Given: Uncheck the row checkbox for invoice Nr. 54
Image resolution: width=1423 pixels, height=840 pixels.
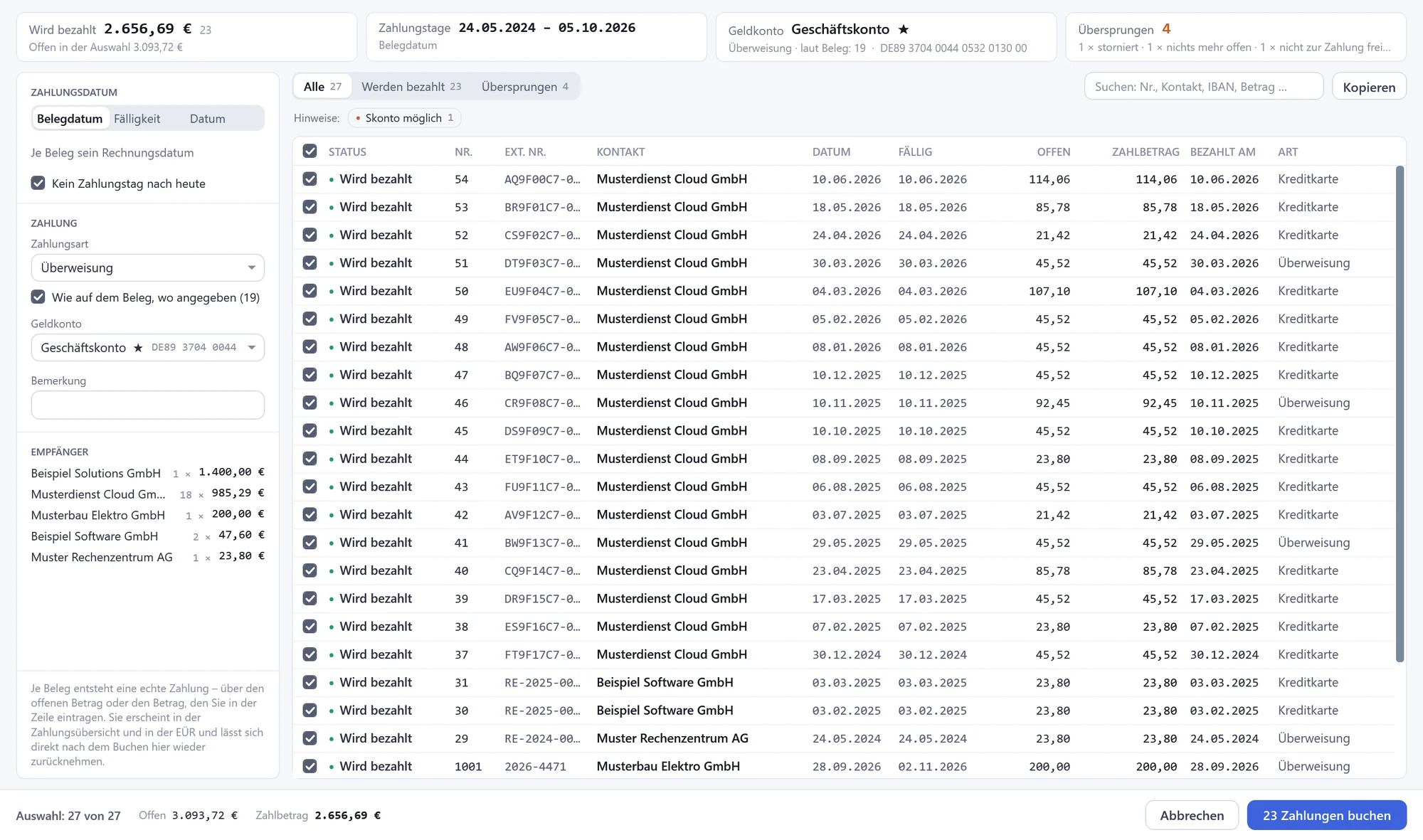Looking at the screenshot, I should click(310, 179).
